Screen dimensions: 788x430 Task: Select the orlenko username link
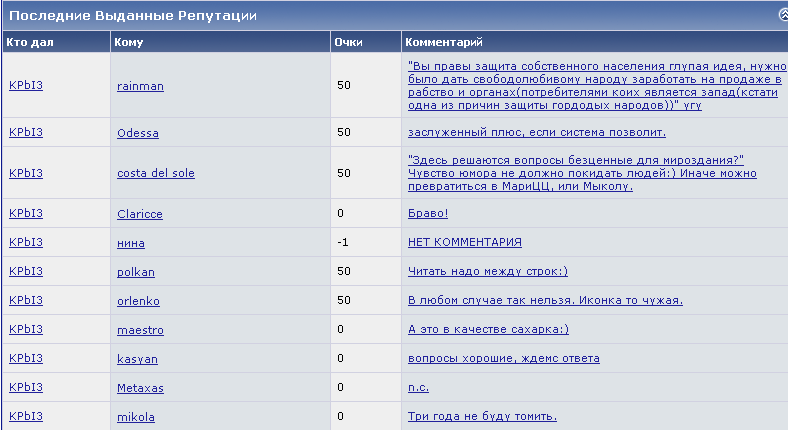click(139, 300)
